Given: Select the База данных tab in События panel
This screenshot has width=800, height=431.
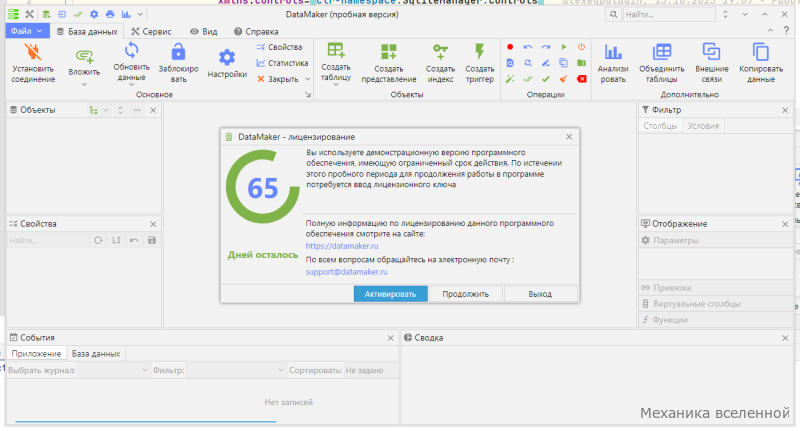Looking at the screenshot, I should click(x=96, y=353).
